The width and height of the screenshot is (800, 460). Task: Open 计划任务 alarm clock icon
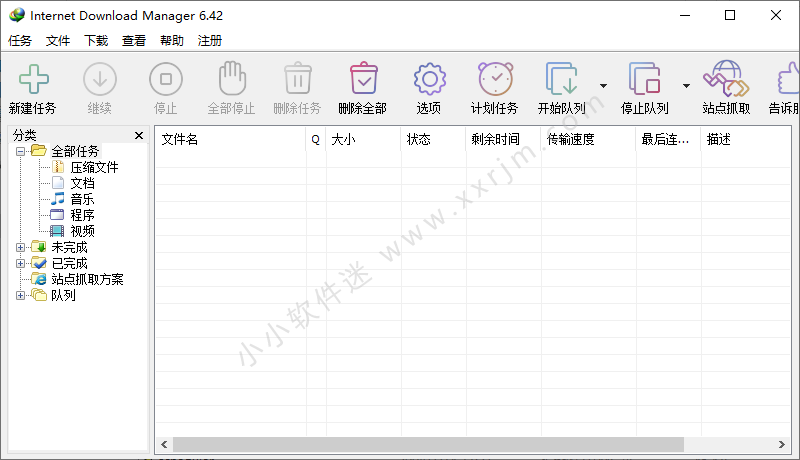pyautogui.click(x=495, y=79)
